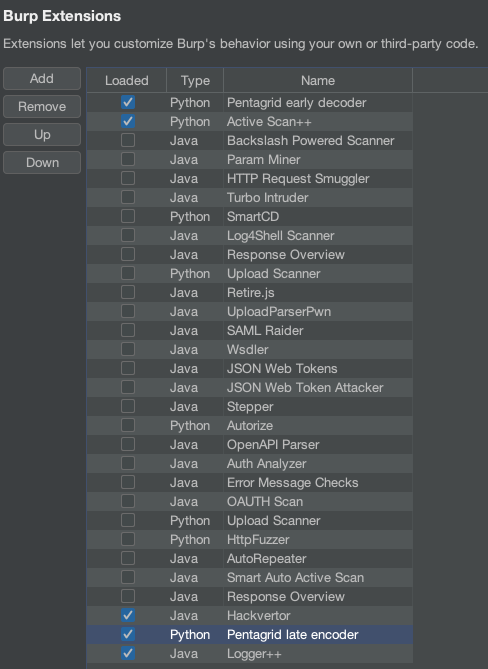The width and height of the screenshot is (488, 669).
Task: Select the Turbo Intruder name
Action: [267, 198]
